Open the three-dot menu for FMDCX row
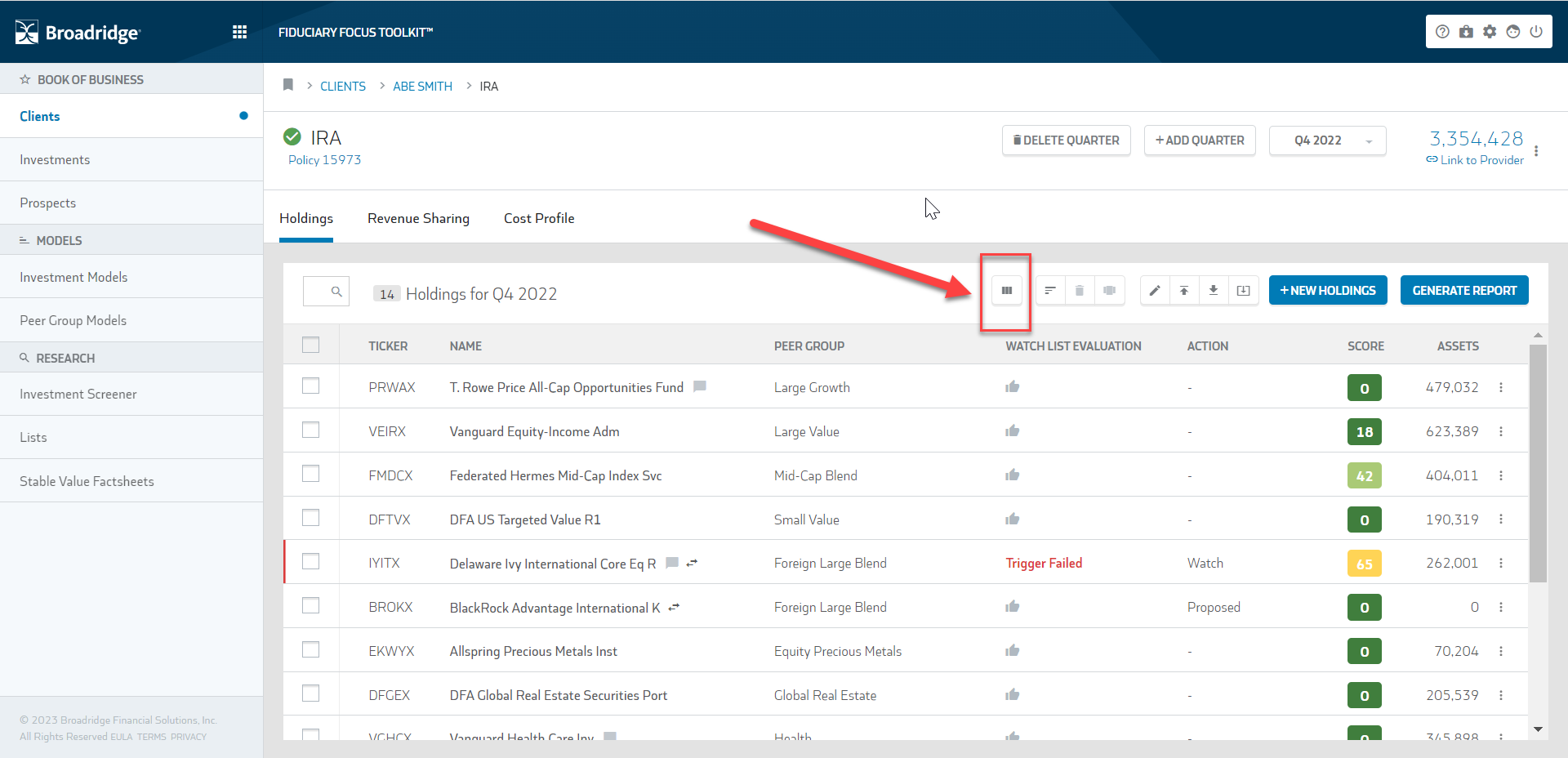 point(1501,475)
